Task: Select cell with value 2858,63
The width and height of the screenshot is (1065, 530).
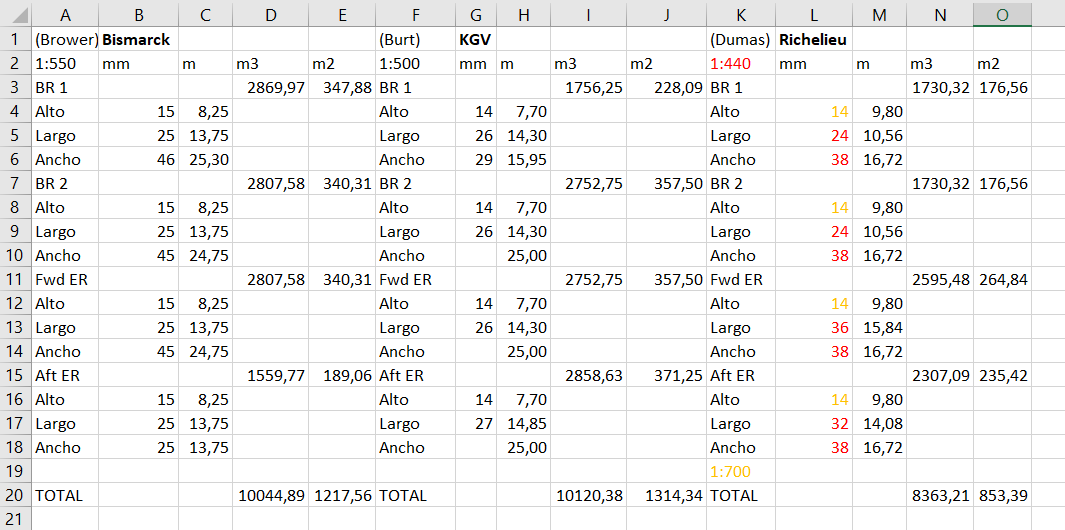Action: 588,376
